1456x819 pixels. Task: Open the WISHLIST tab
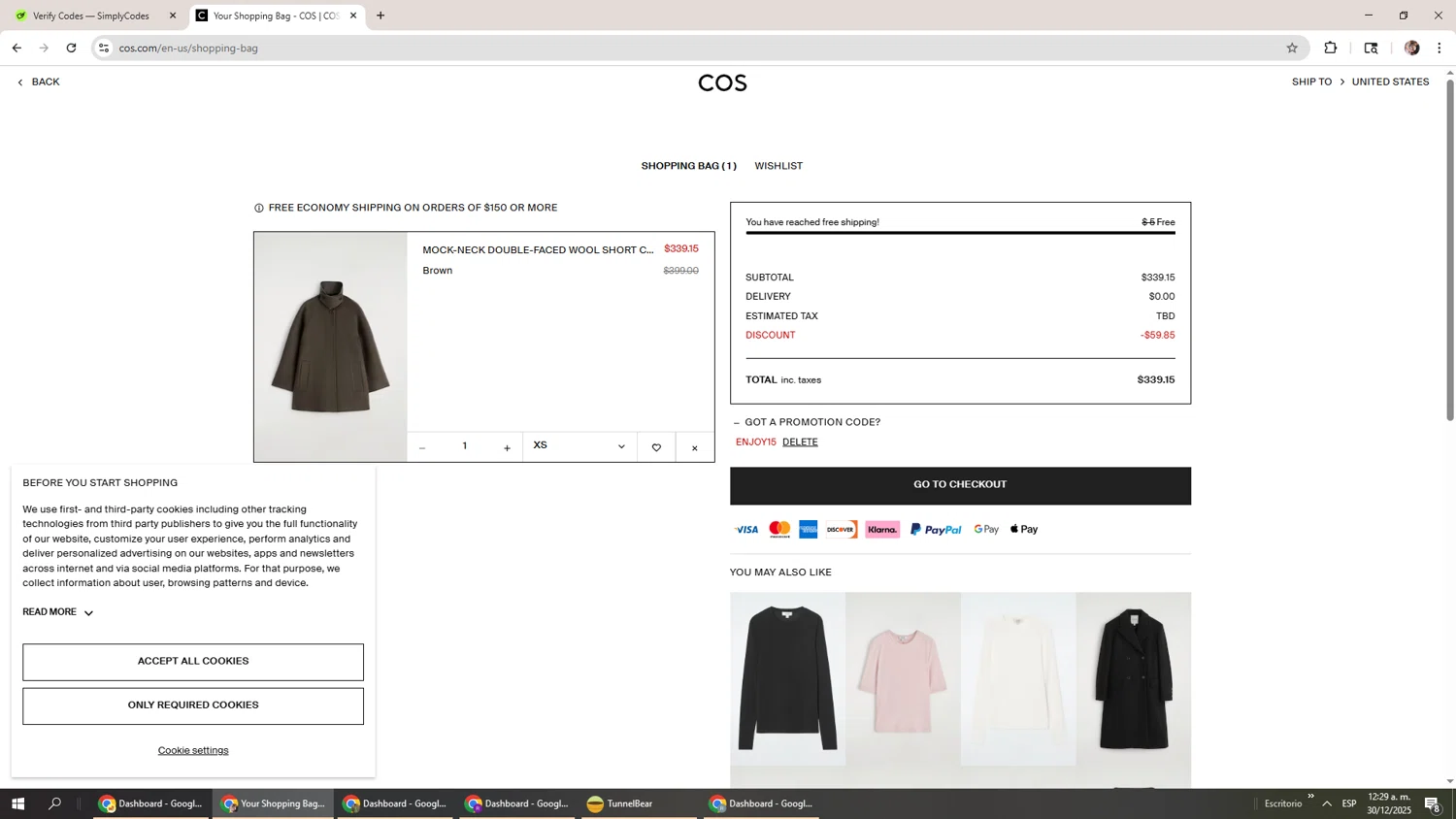coord(778,166)
